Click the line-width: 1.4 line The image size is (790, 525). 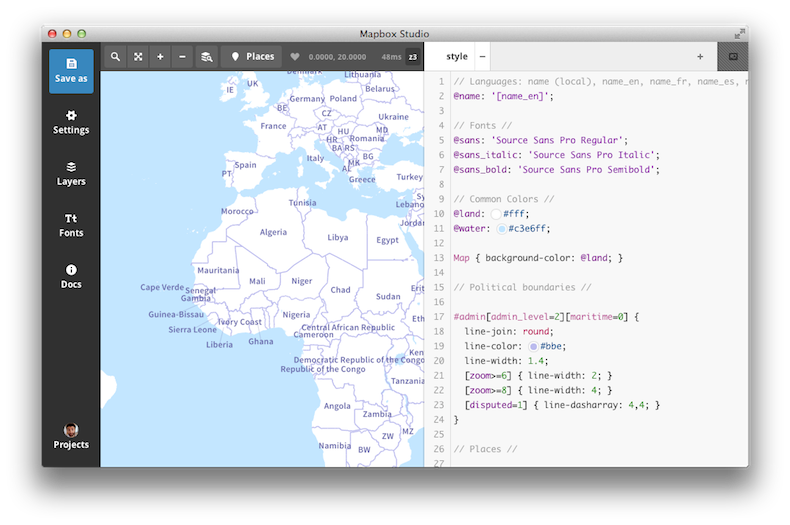(x=506, y=361)
